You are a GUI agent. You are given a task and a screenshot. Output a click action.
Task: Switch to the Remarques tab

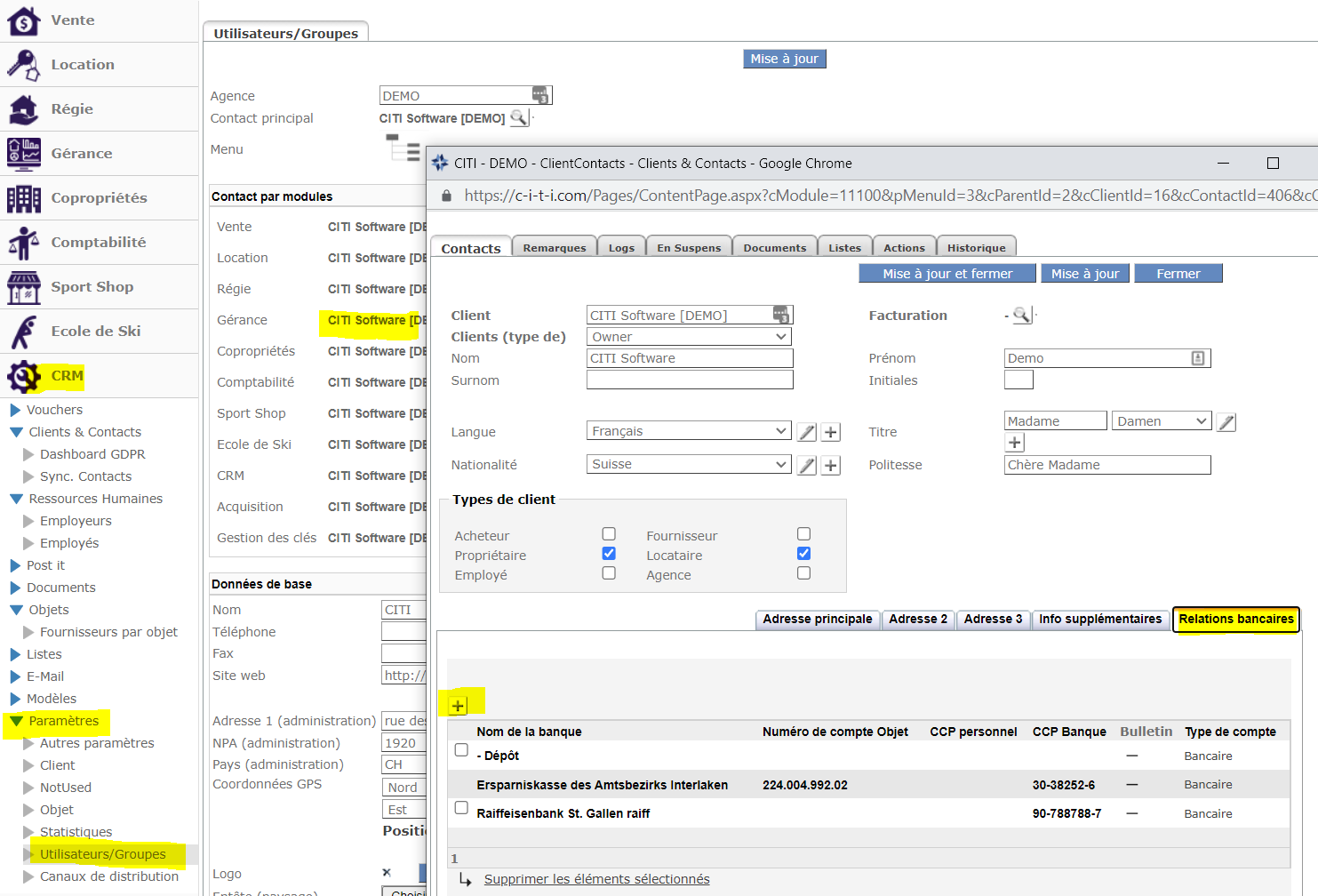click(555, 248)
